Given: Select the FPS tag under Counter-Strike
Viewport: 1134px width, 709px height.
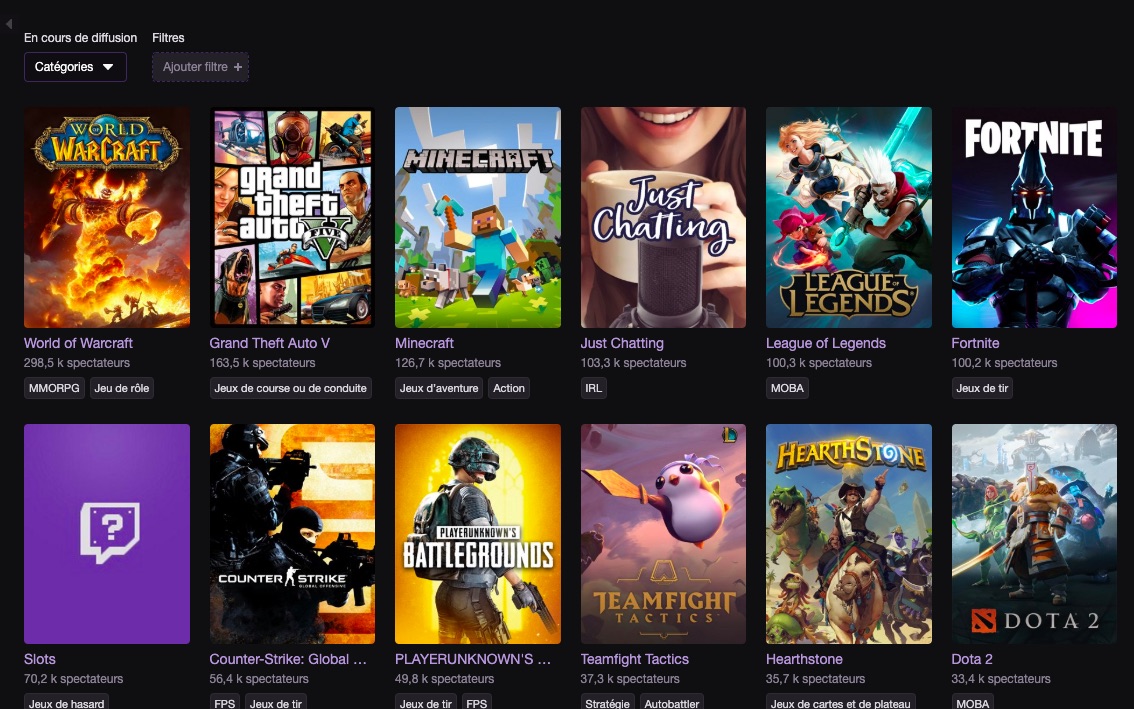Looking at the screenshot, I should (225, 702).
